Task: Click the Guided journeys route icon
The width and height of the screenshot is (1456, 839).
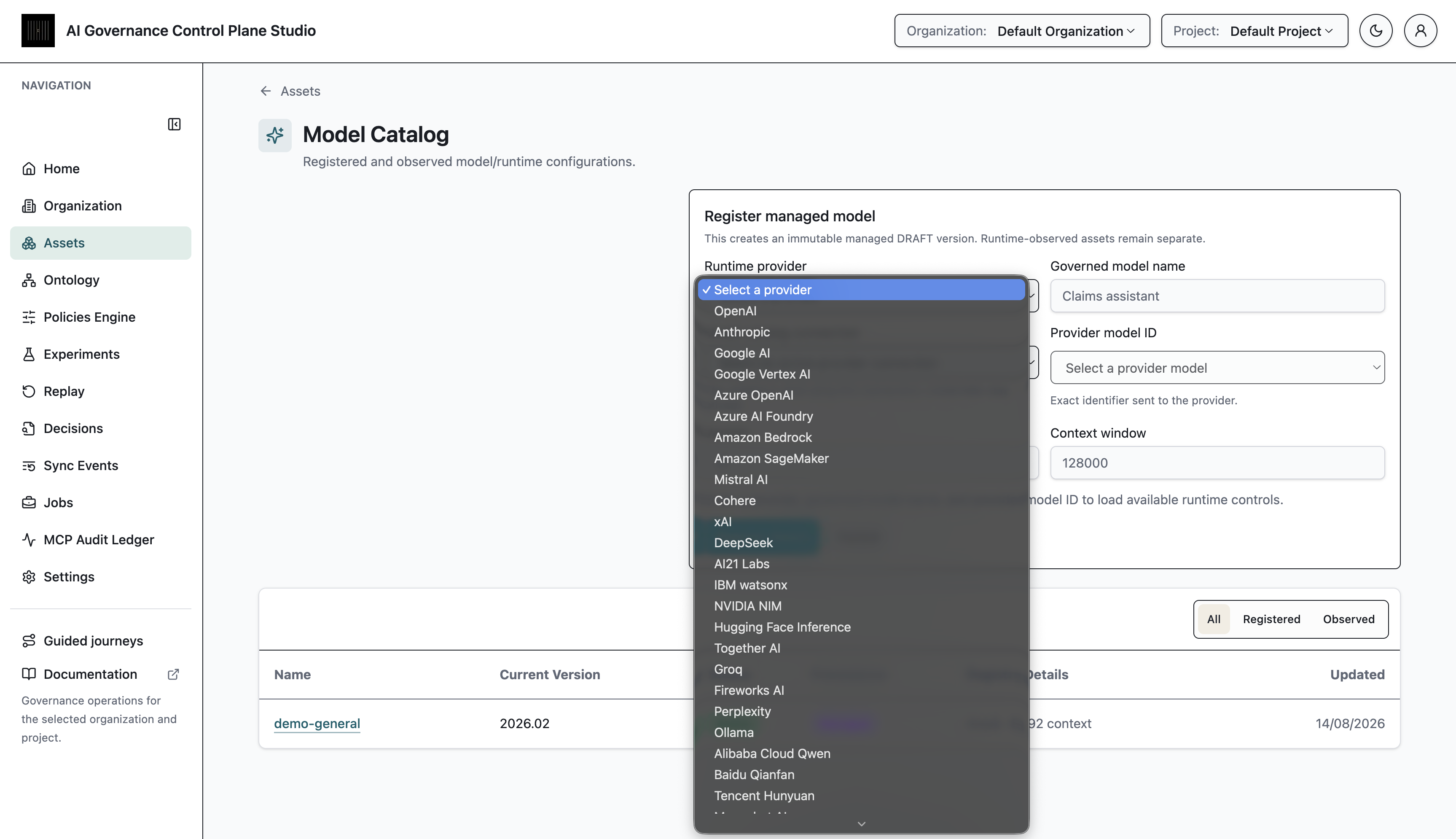Action: (29, 641)
